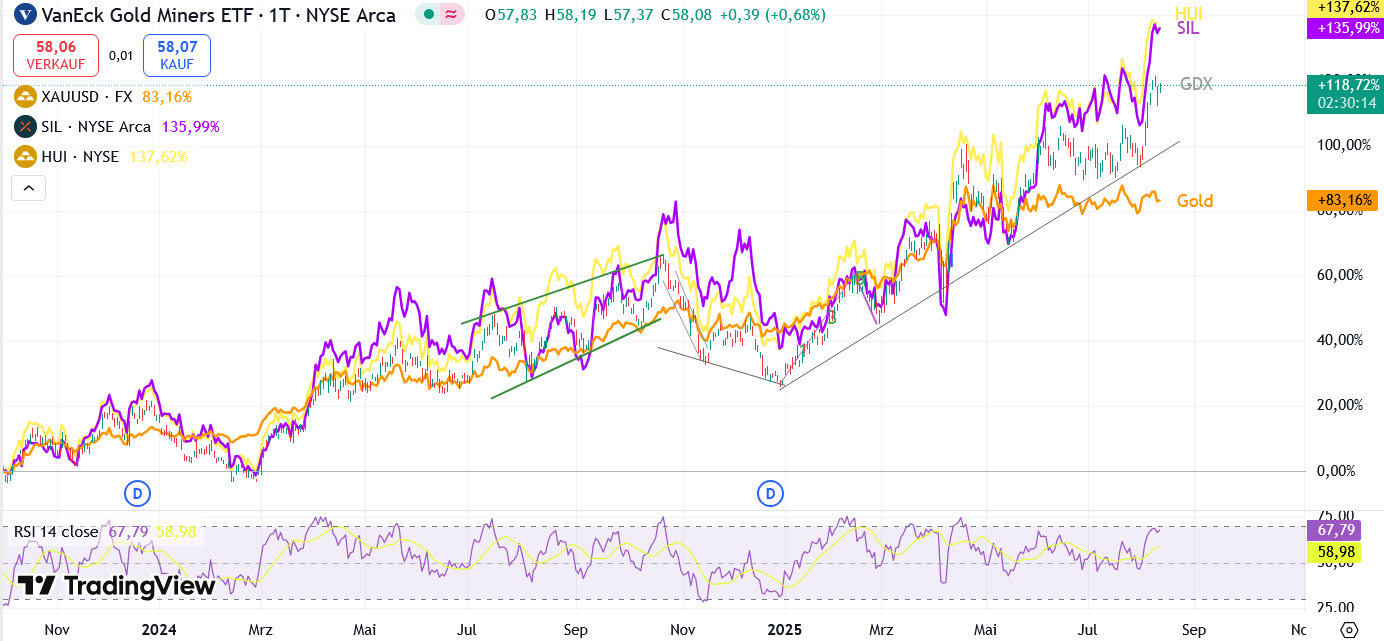Click the Mrz label right after 2025
This screenshot has width=1384, height=641.
tap(881, 630)
